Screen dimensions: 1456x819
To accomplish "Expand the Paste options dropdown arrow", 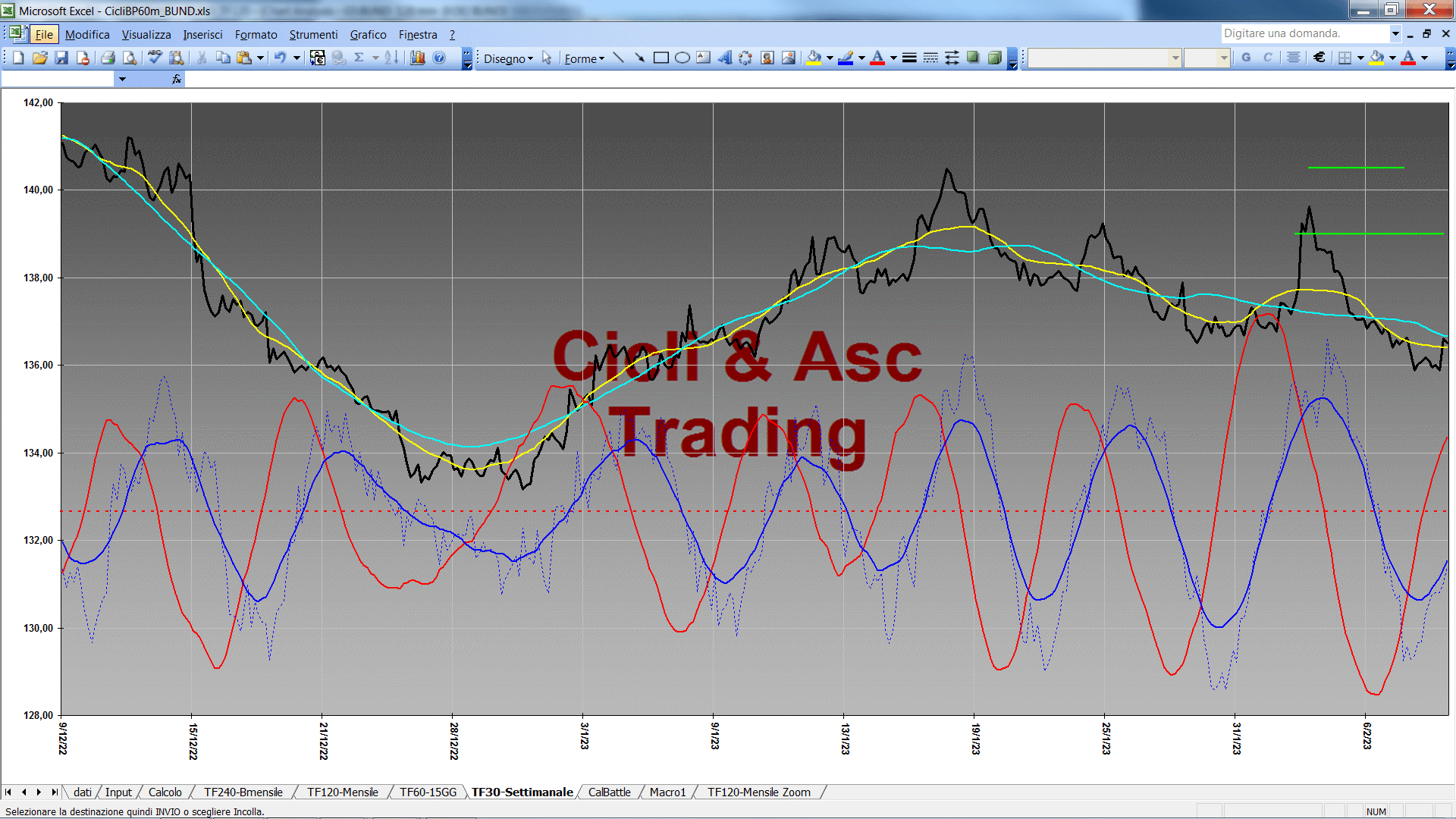I will [260, 58].
